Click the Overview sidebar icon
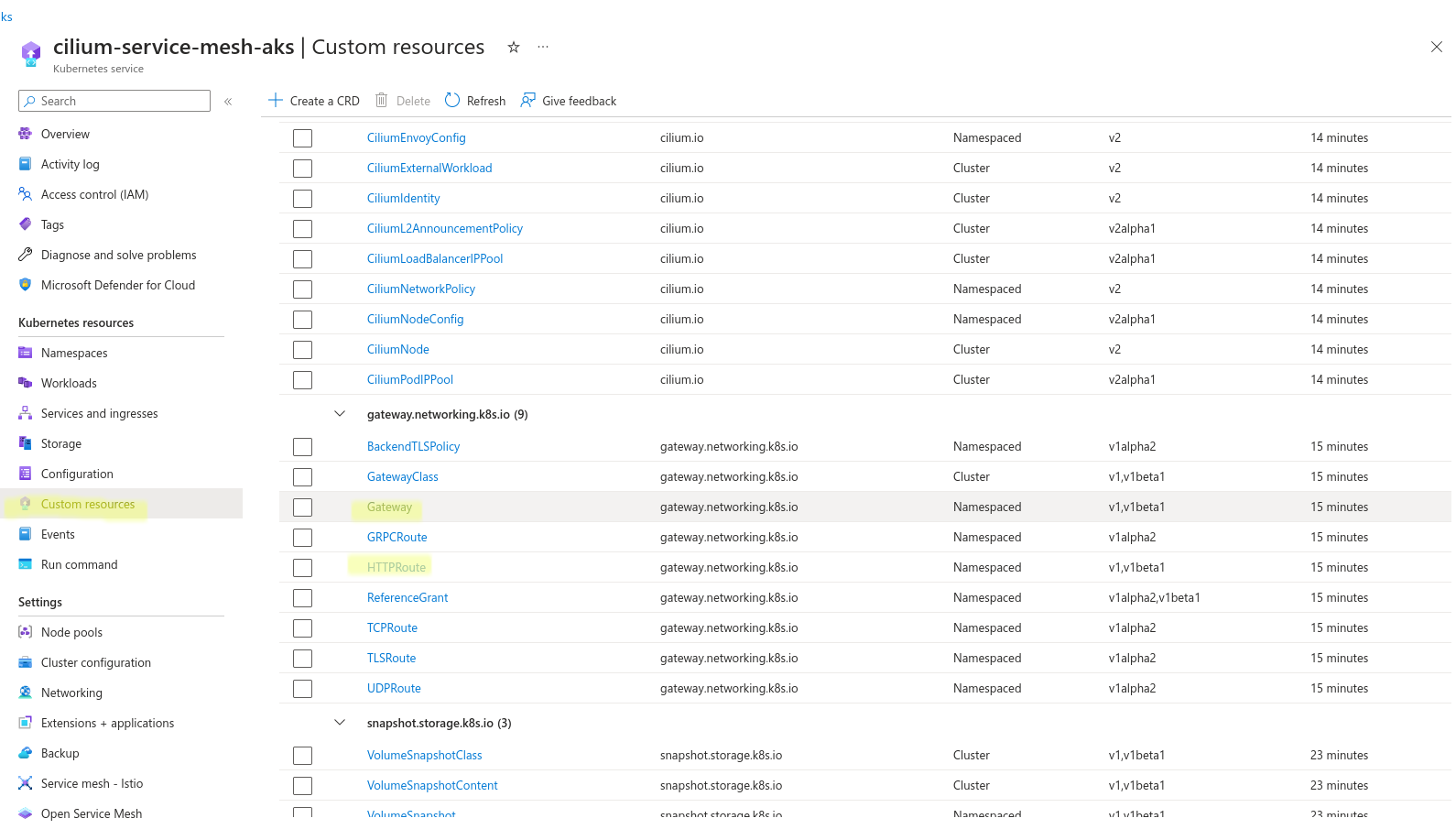The image size is (1456, 829). 25,134
